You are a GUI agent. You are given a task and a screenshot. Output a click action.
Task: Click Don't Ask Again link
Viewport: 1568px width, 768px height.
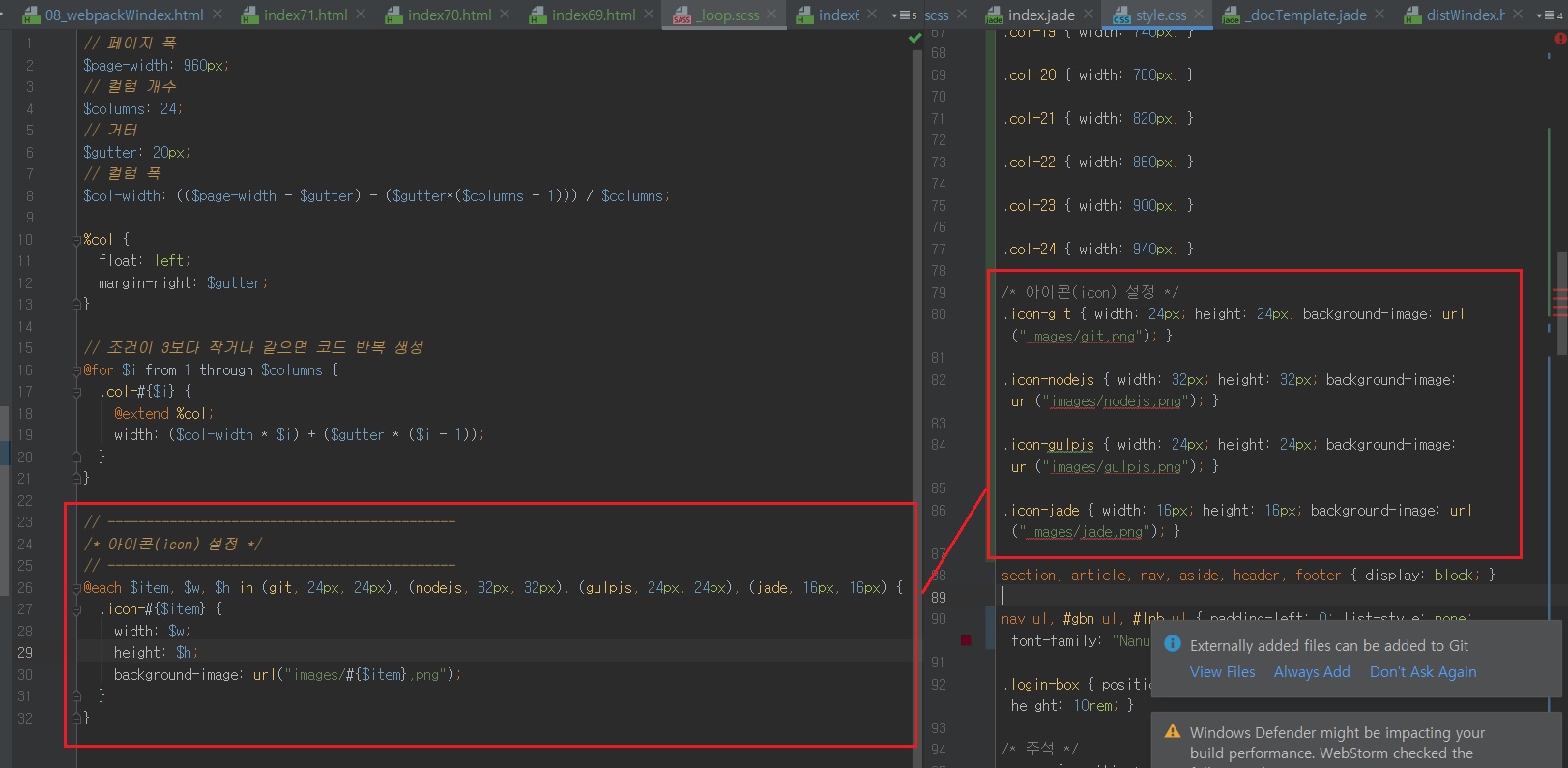click(1422, 672)
